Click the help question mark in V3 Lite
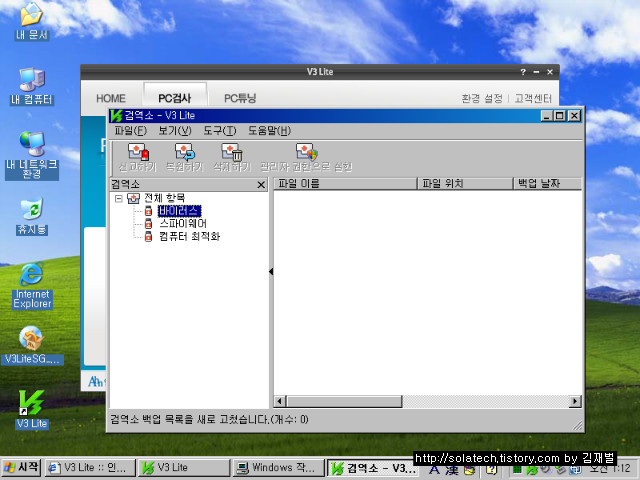Screen dimensions: 640x480 [x=523, y=72]
